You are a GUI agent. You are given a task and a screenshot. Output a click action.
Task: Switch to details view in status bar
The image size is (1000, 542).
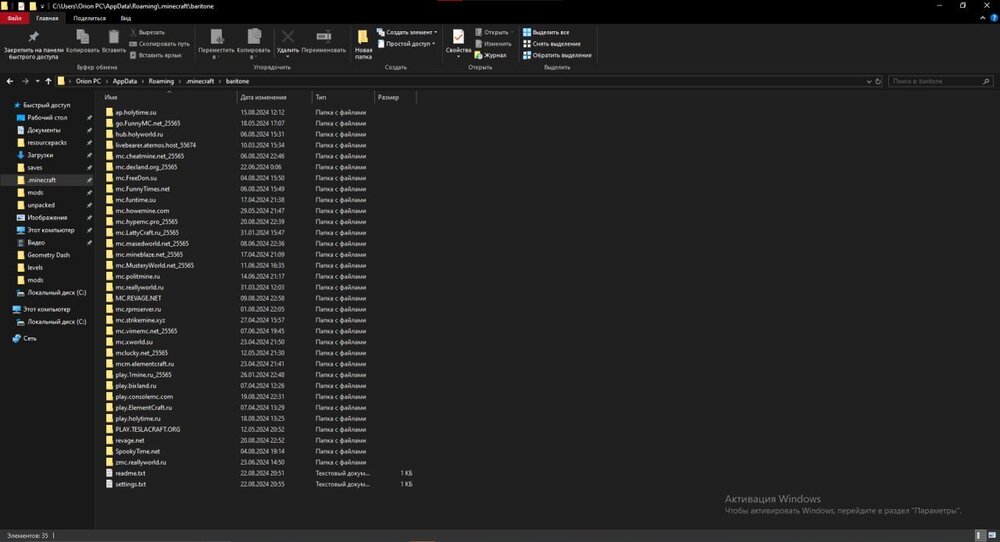click(980, 535)
